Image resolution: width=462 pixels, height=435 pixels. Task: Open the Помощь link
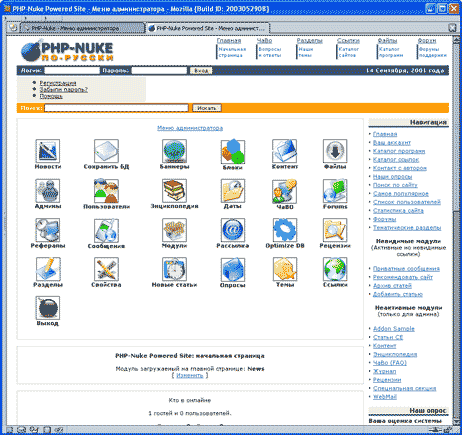[51, 96]
